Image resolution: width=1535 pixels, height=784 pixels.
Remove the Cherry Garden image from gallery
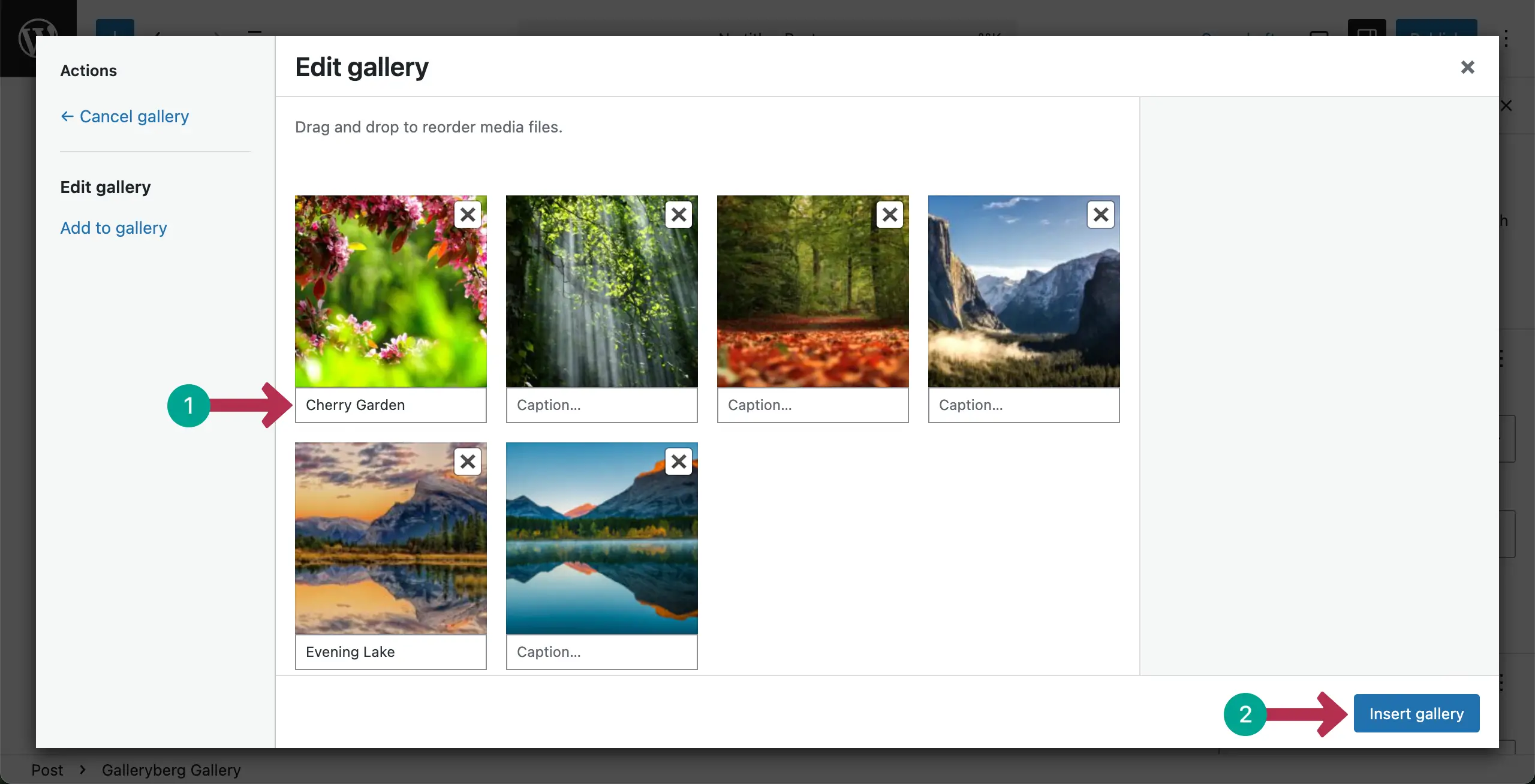[x=468, y=215]
